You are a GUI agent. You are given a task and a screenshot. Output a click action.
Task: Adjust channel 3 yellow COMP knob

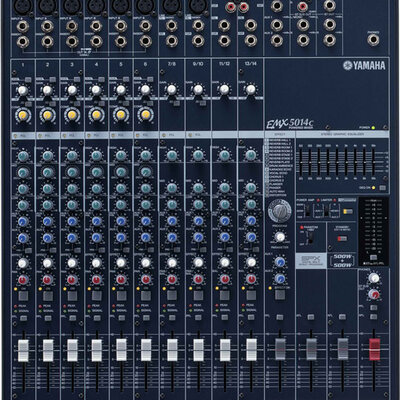pos(72,115)
